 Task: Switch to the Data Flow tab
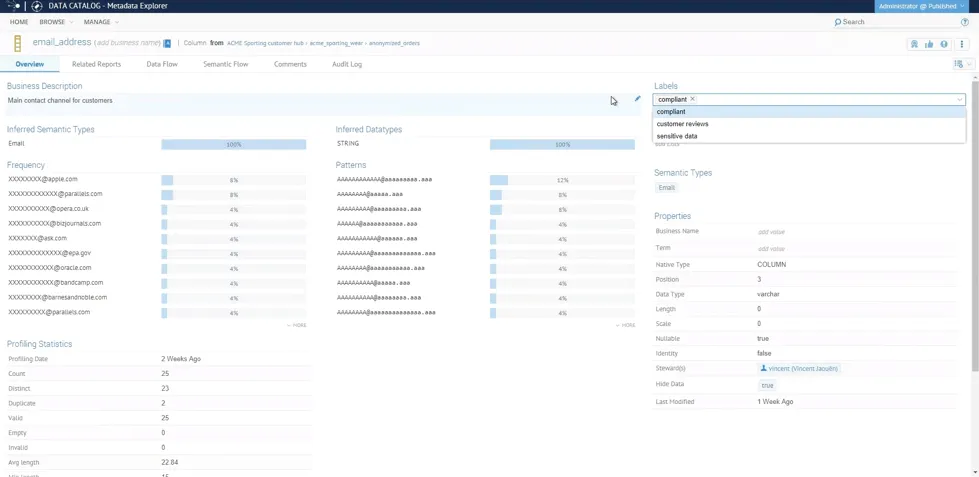coord(162,64)
